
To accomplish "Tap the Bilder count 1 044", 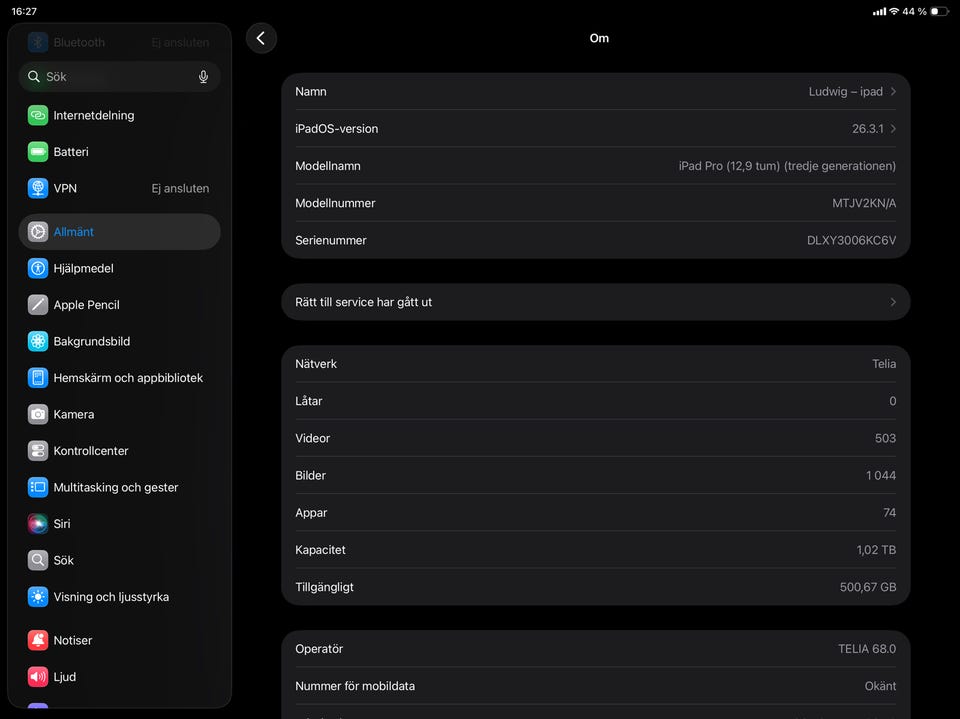I will point(880,475).
